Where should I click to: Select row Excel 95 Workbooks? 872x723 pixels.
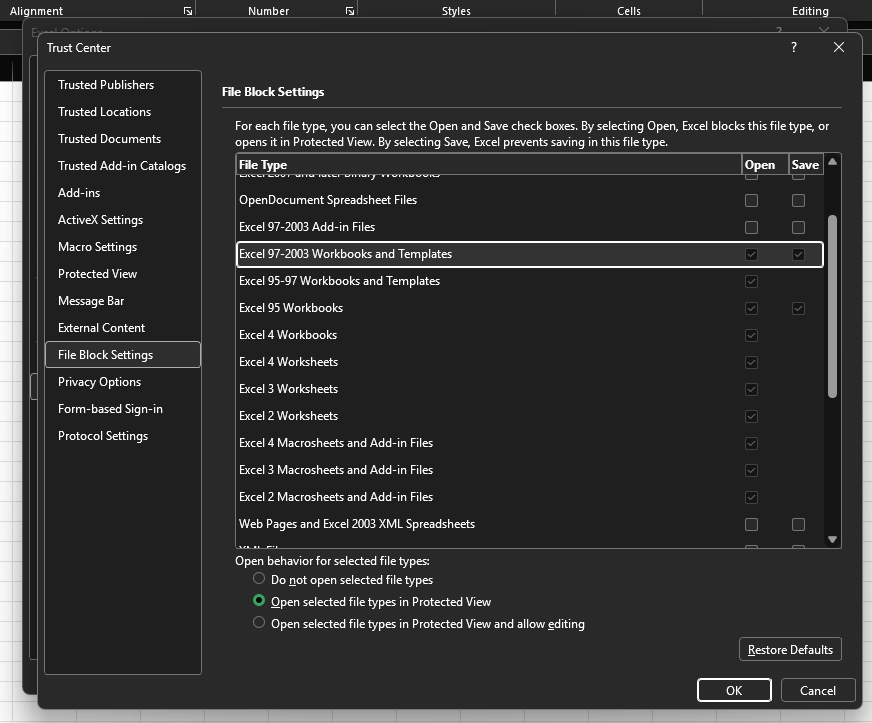[529, 308]
